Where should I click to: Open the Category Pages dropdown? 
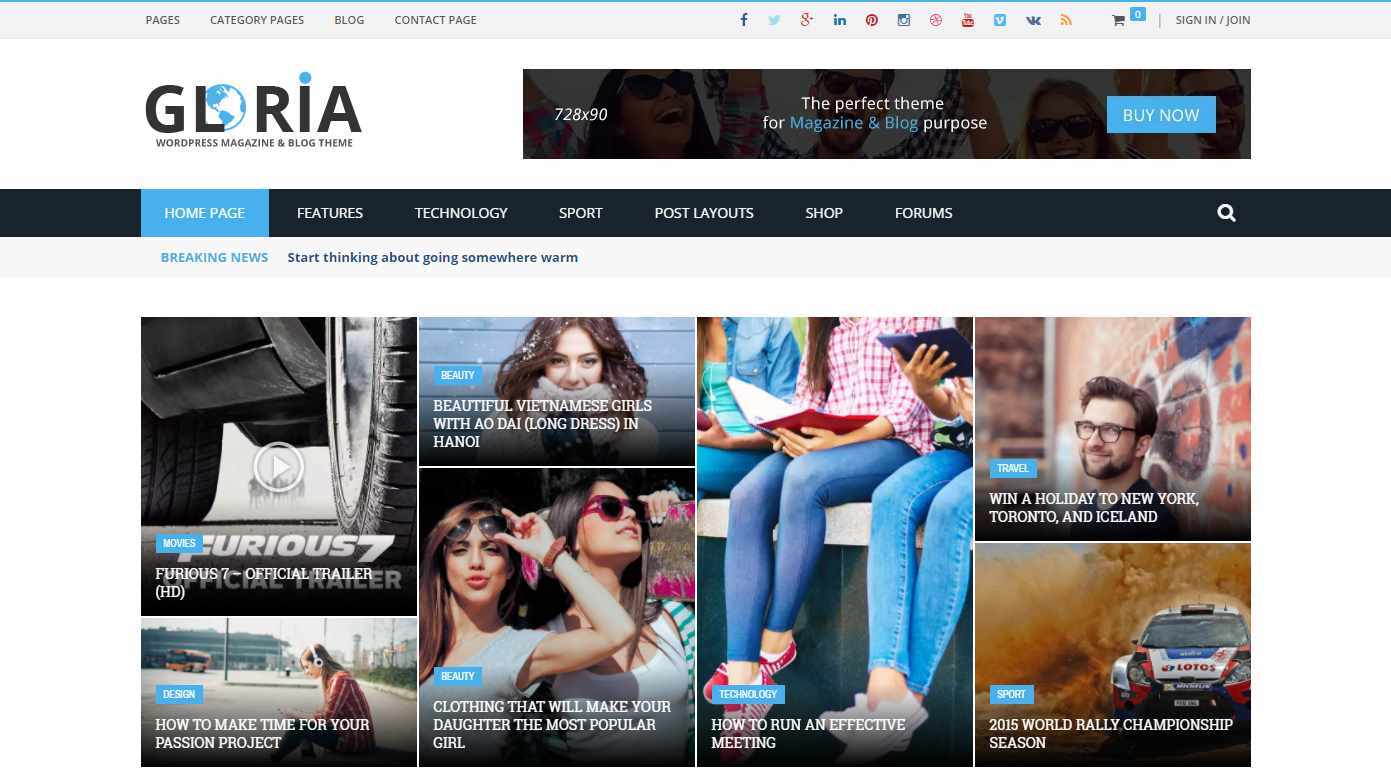pos(256,19)
